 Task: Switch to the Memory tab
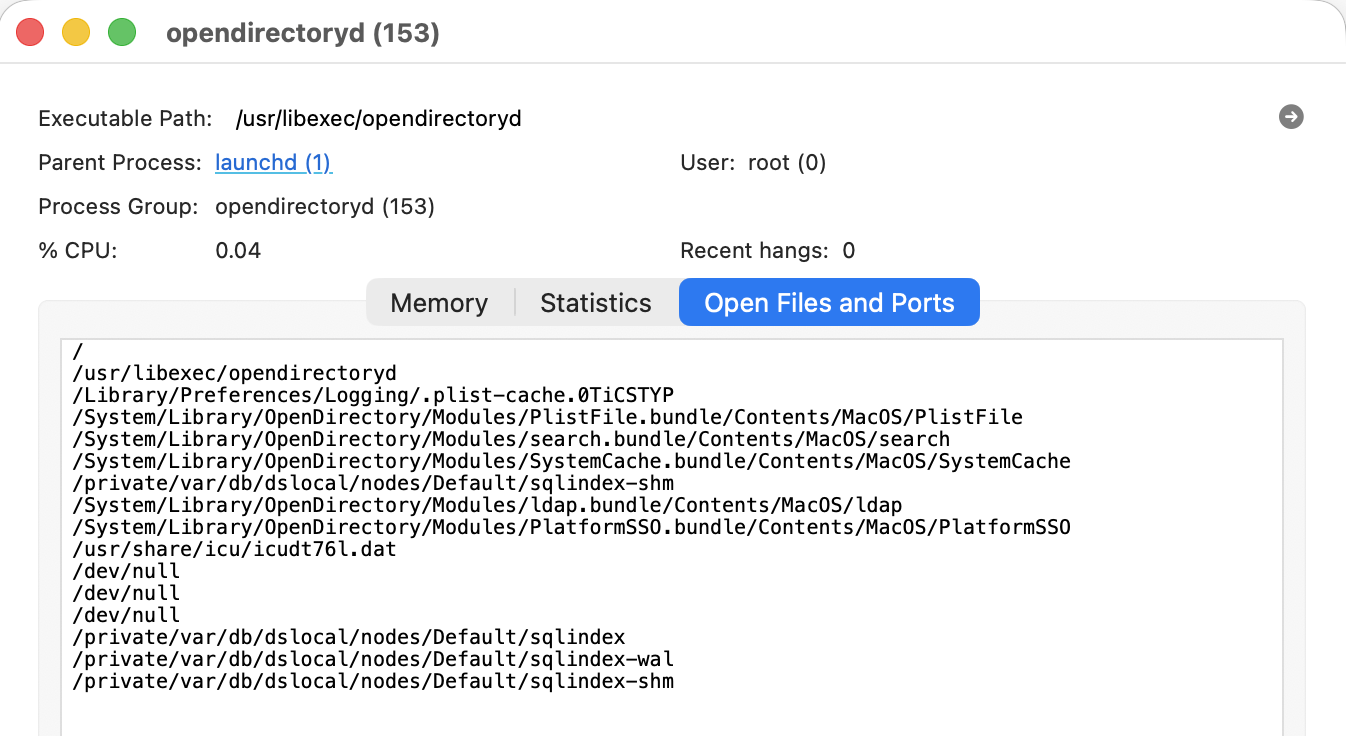pyautogui.click(x=439, y=303)
